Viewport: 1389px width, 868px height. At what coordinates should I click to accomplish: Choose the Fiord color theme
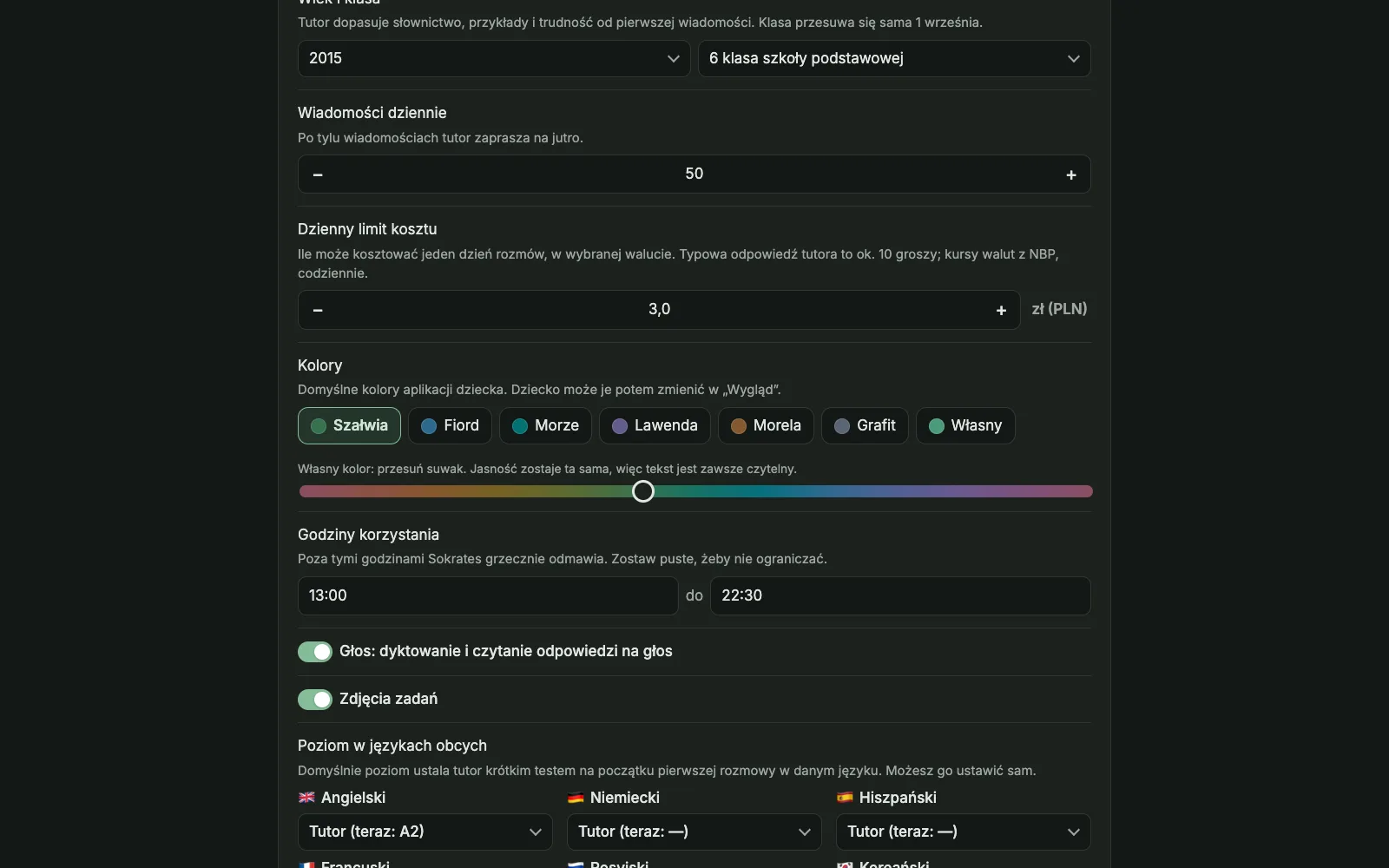point(450,425)
